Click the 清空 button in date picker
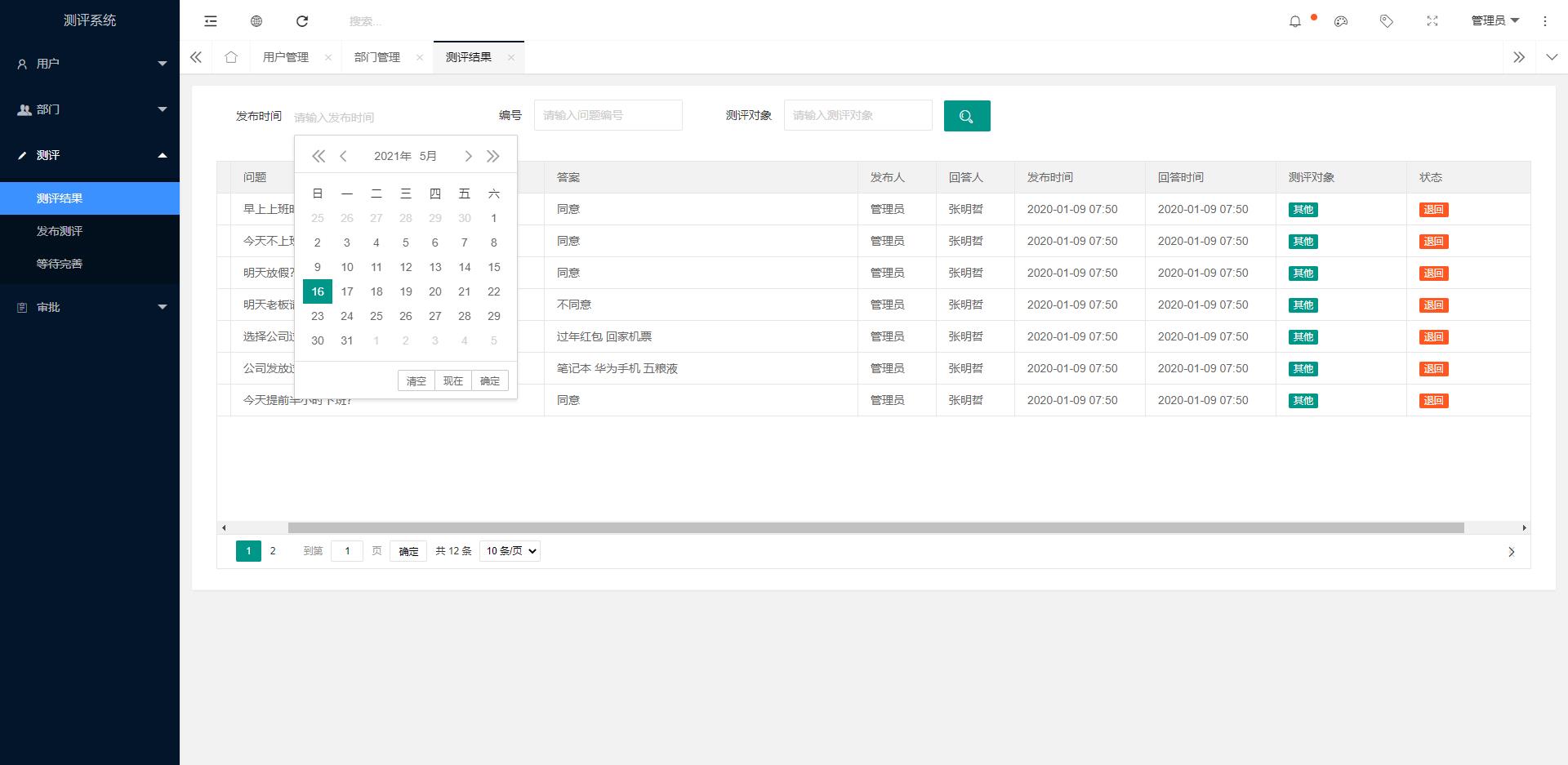The width and height of the screenshot is (1568, 765). (x=416, y=380)
